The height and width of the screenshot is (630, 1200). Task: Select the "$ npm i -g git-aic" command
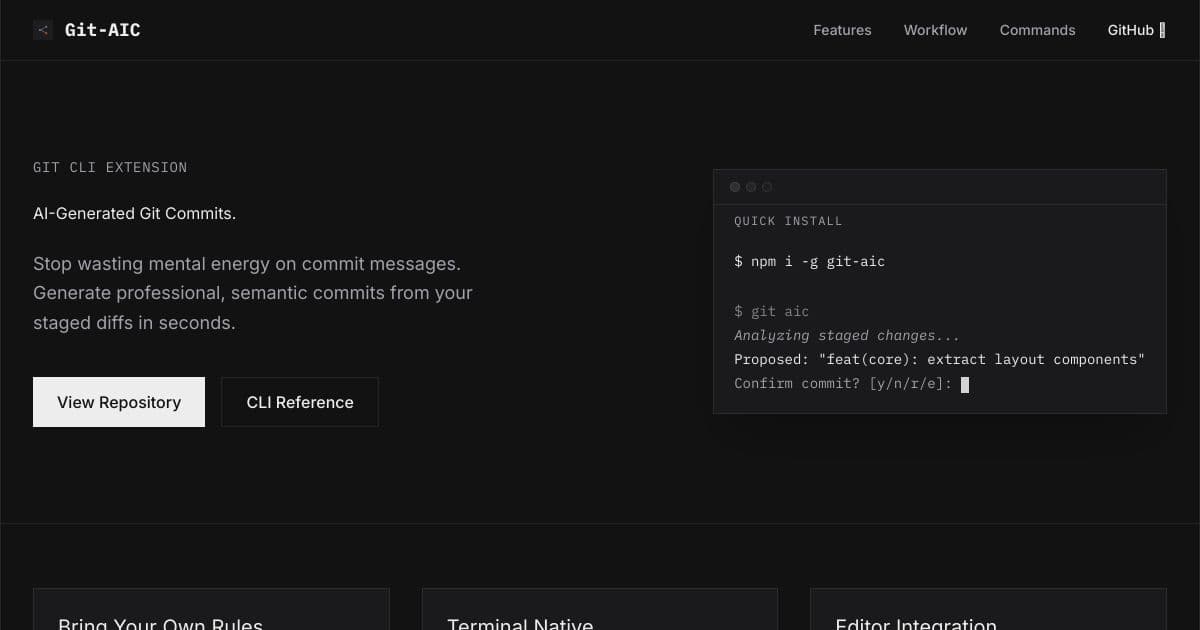809,261
